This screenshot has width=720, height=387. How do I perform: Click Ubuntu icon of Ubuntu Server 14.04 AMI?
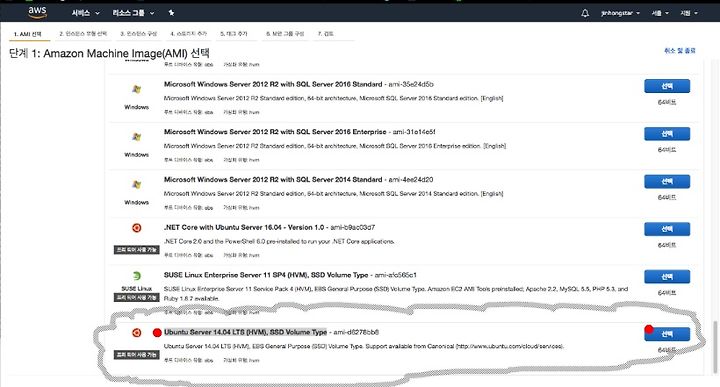tap(136, 332)
